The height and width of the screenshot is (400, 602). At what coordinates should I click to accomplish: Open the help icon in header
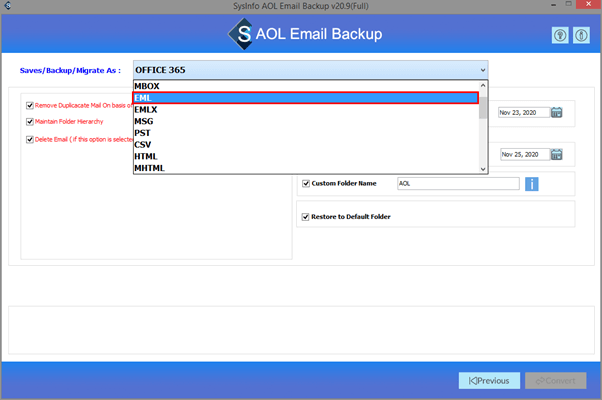560,36
